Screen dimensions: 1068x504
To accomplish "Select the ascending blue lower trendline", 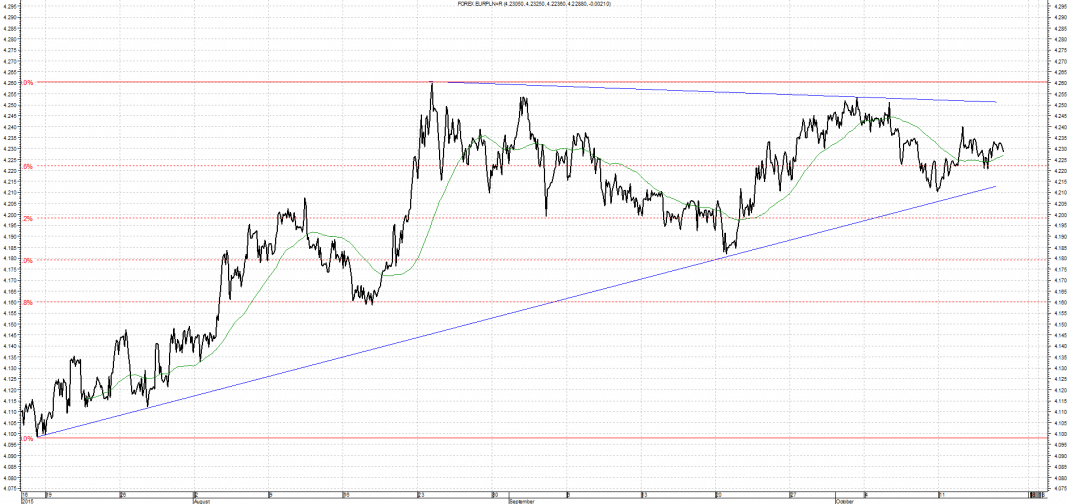I will click(518, 311).
